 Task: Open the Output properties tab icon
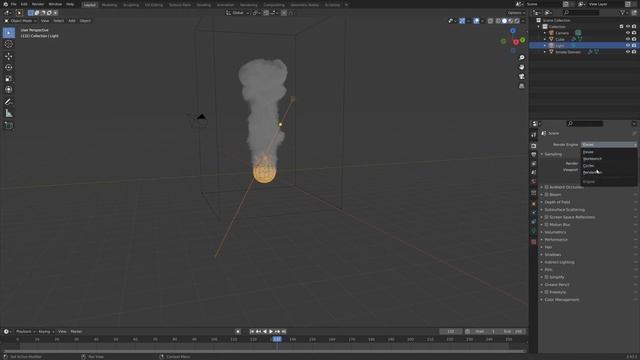(533, 155)
